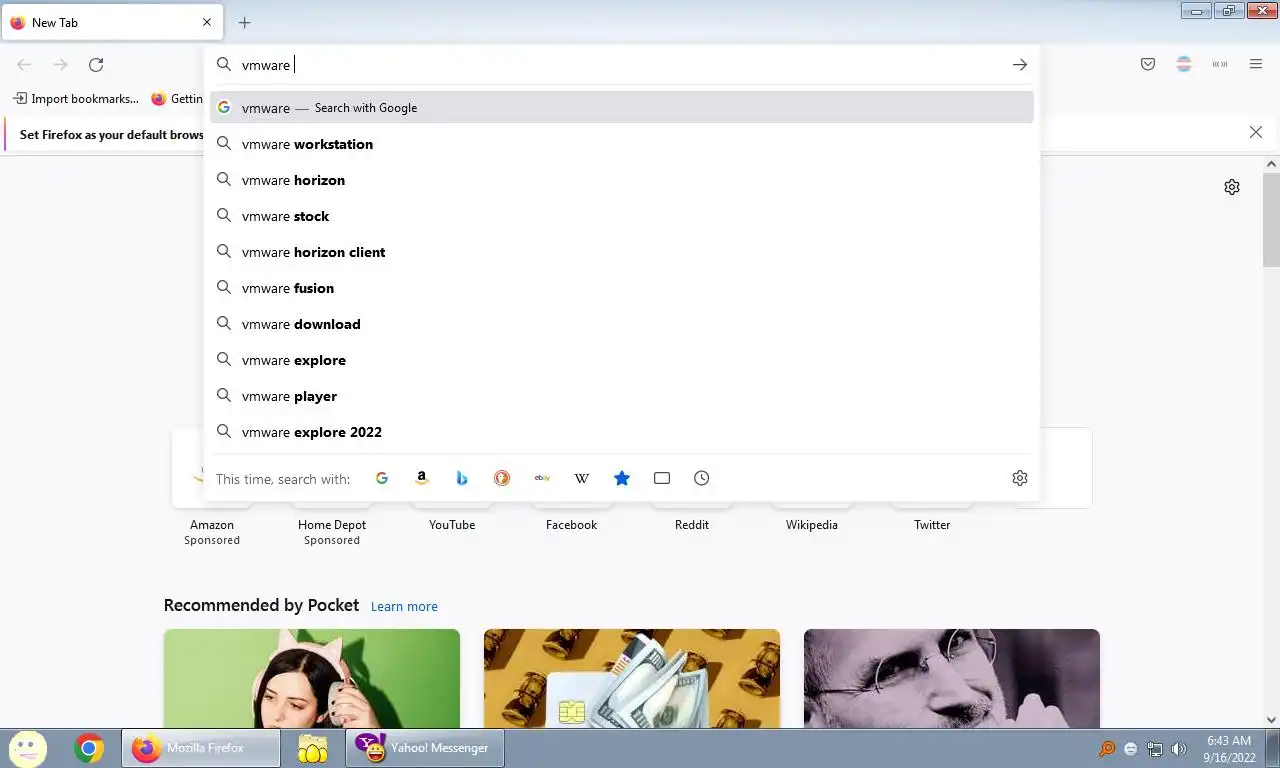Pick the "vmware stock" suggestion
The width and height of the screenshot is (1280, 768).
coord(622,216)
